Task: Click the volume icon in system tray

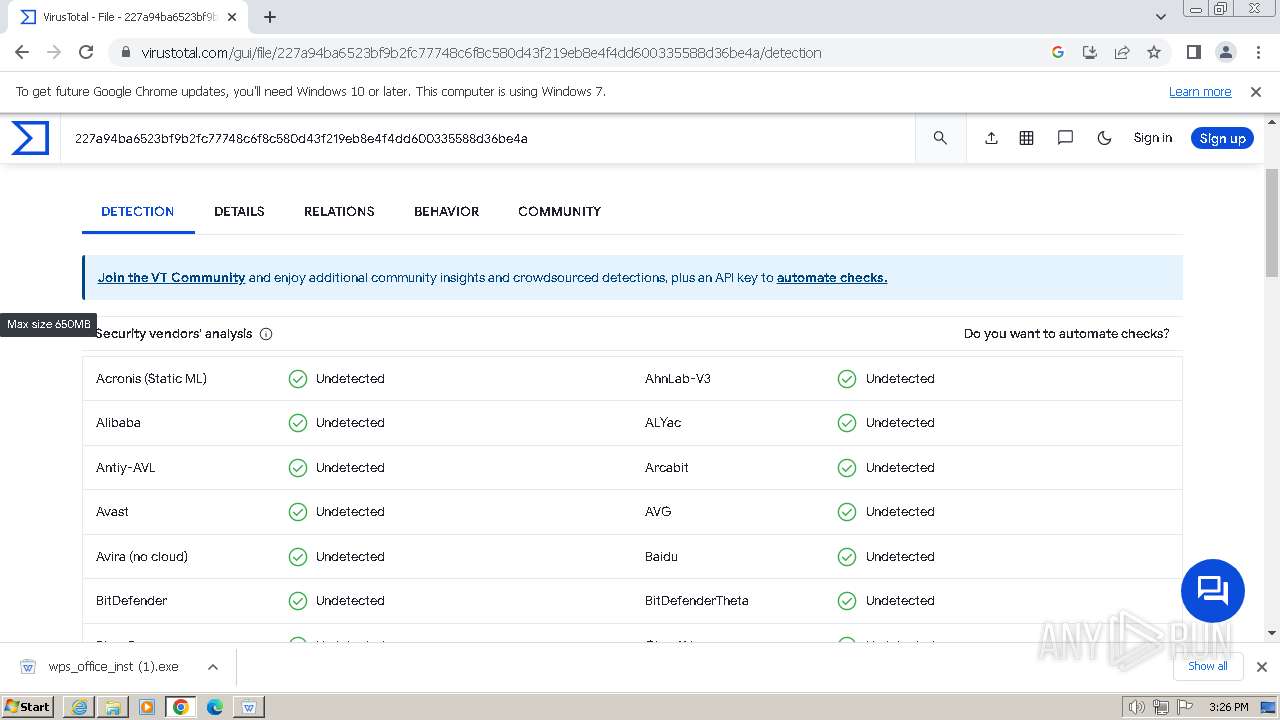Action: 1137,707
